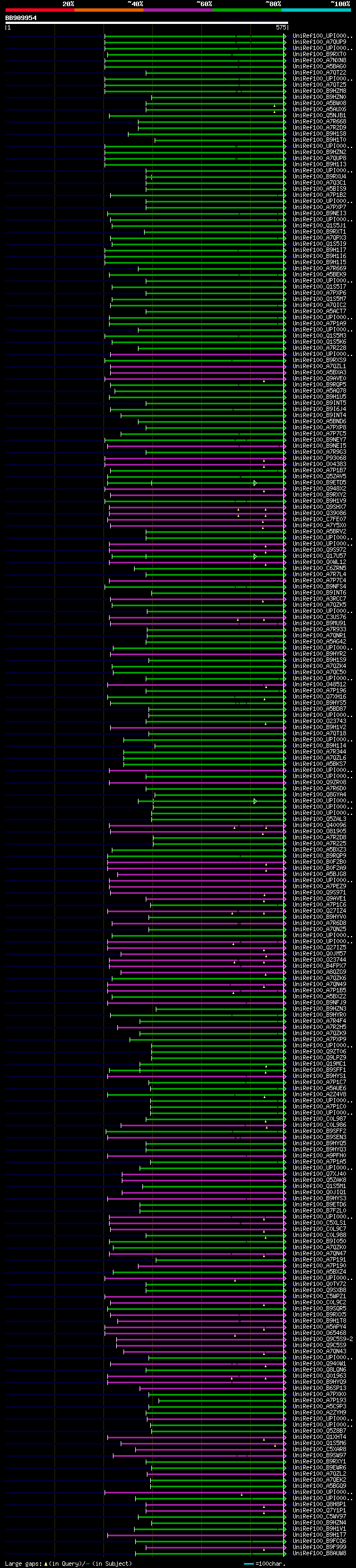Click the green ~80% identity legend segment

point(247,10)
